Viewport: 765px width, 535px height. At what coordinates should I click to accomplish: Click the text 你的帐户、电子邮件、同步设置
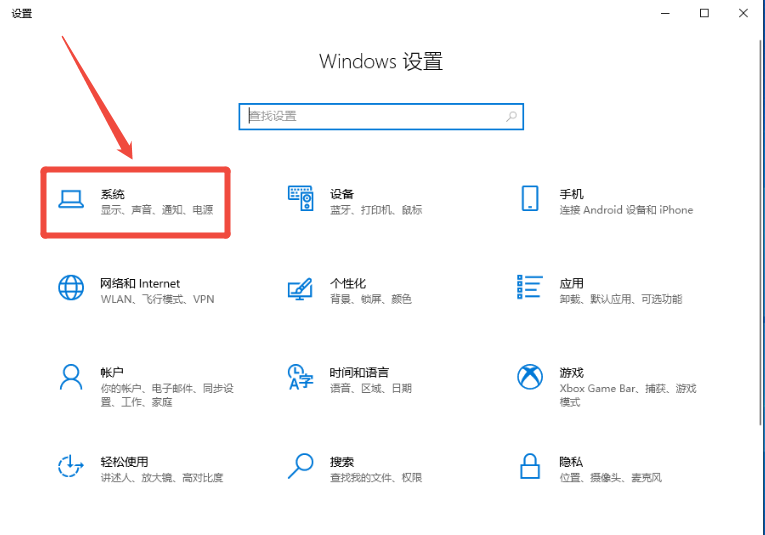[167, 395]
